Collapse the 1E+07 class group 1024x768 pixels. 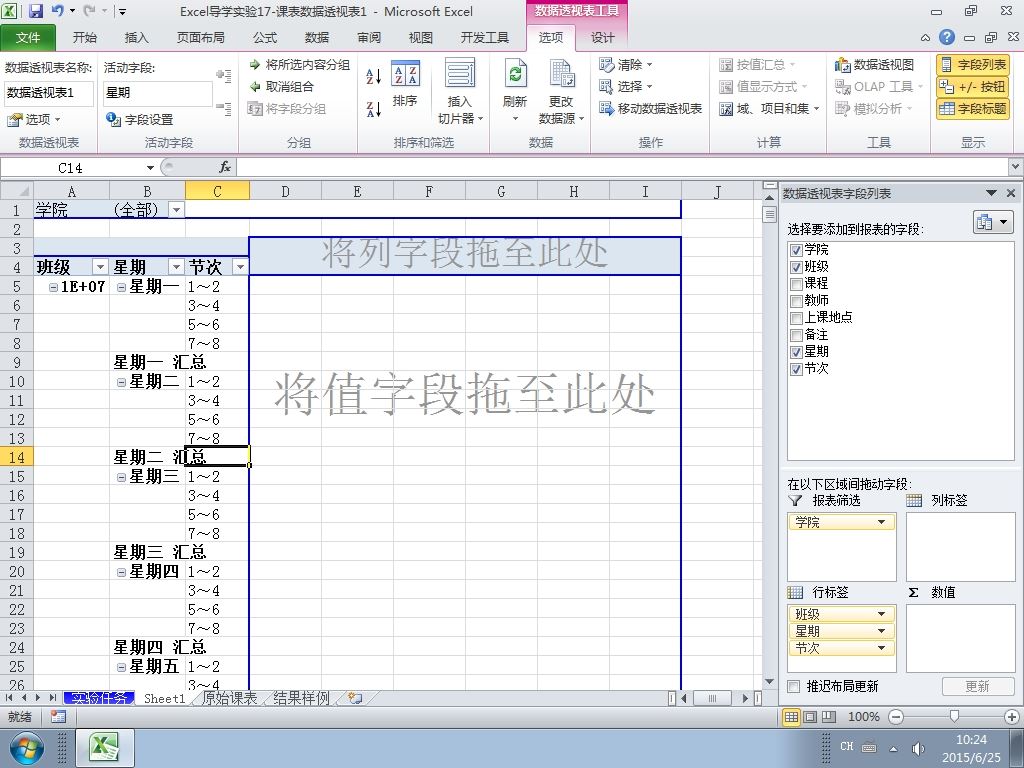(54, 287)
